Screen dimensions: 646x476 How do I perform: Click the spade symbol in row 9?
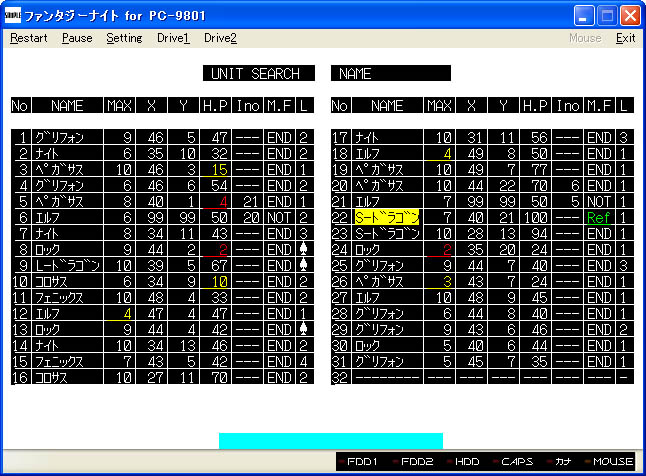point(304,265)
